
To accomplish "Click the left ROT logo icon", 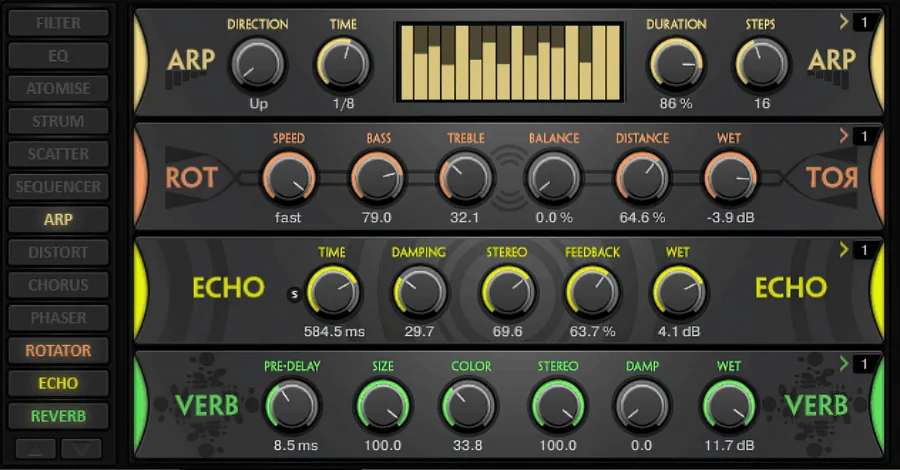I will coord(191,178).
